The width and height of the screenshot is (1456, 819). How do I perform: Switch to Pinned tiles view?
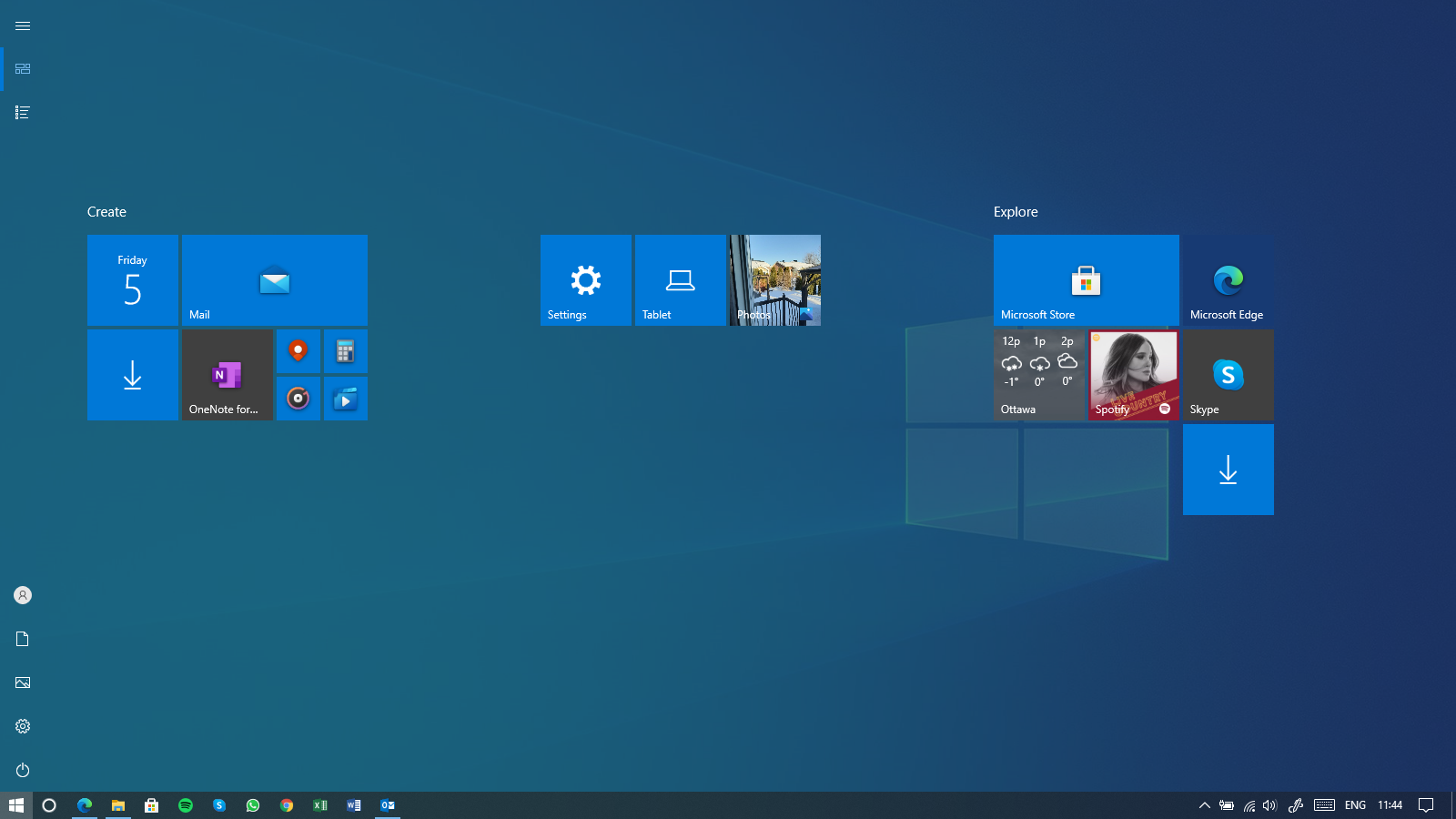click(23, 69)
